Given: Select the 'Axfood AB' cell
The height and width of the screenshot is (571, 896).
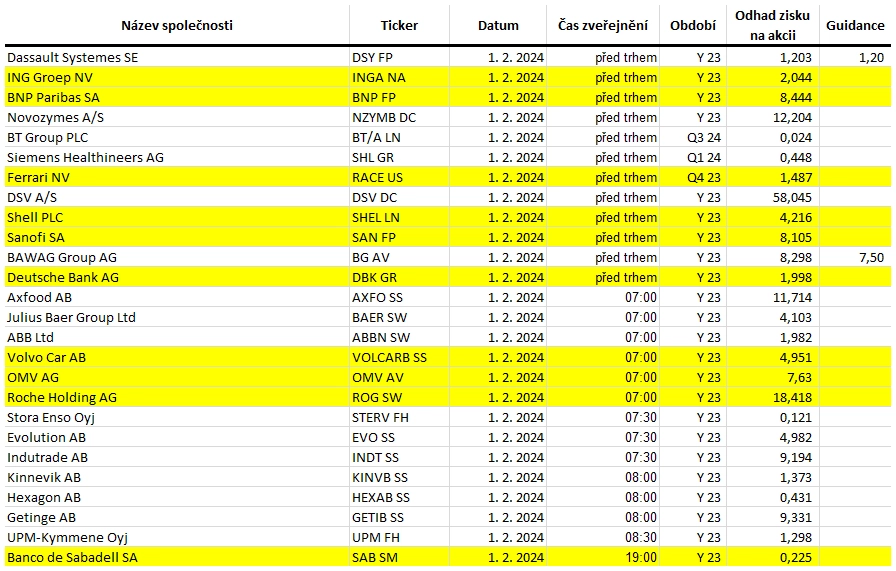Looking at the screenshot, I should click(x=177, y=297).
